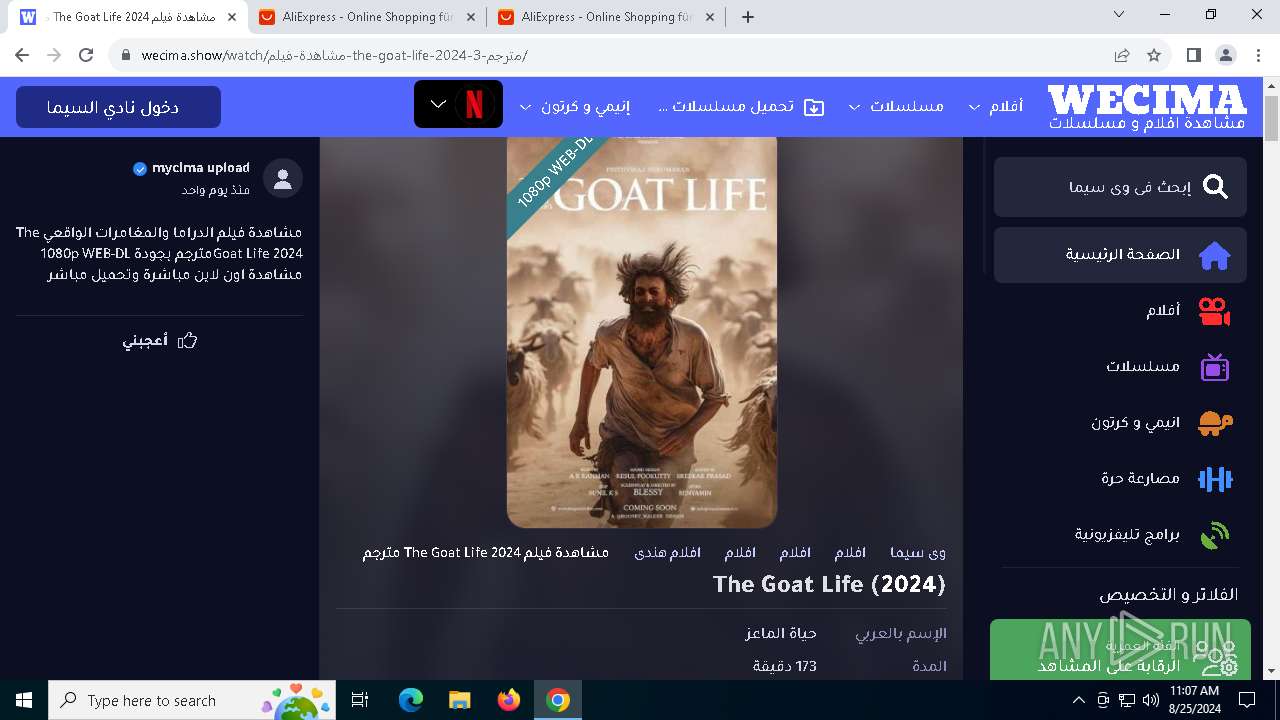Click the browser address bar URL
This screenshot has height=720, width=1280.
coord(334,56)
